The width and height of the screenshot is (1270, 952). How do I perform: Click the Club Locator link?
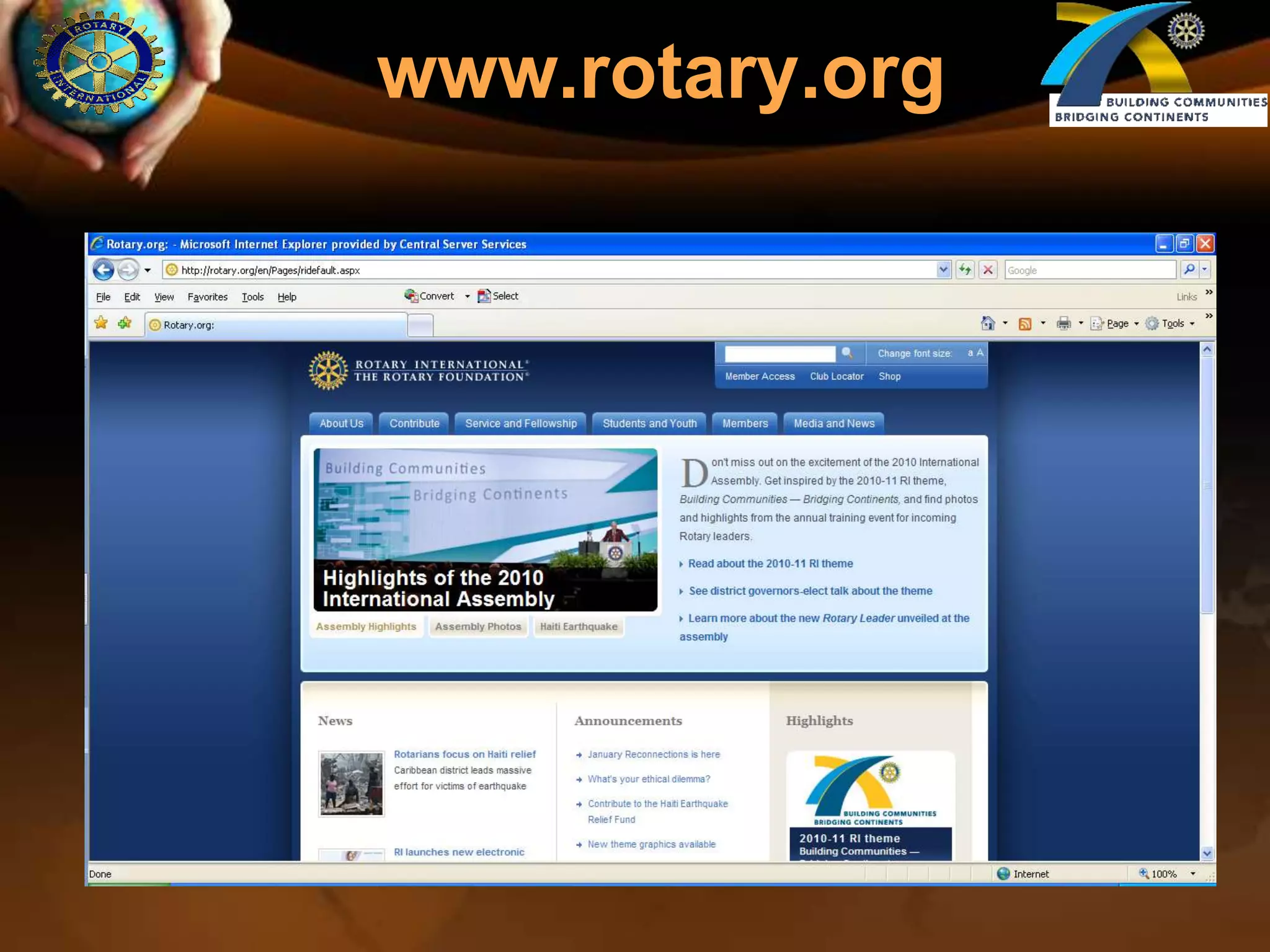tap(837, 376)
